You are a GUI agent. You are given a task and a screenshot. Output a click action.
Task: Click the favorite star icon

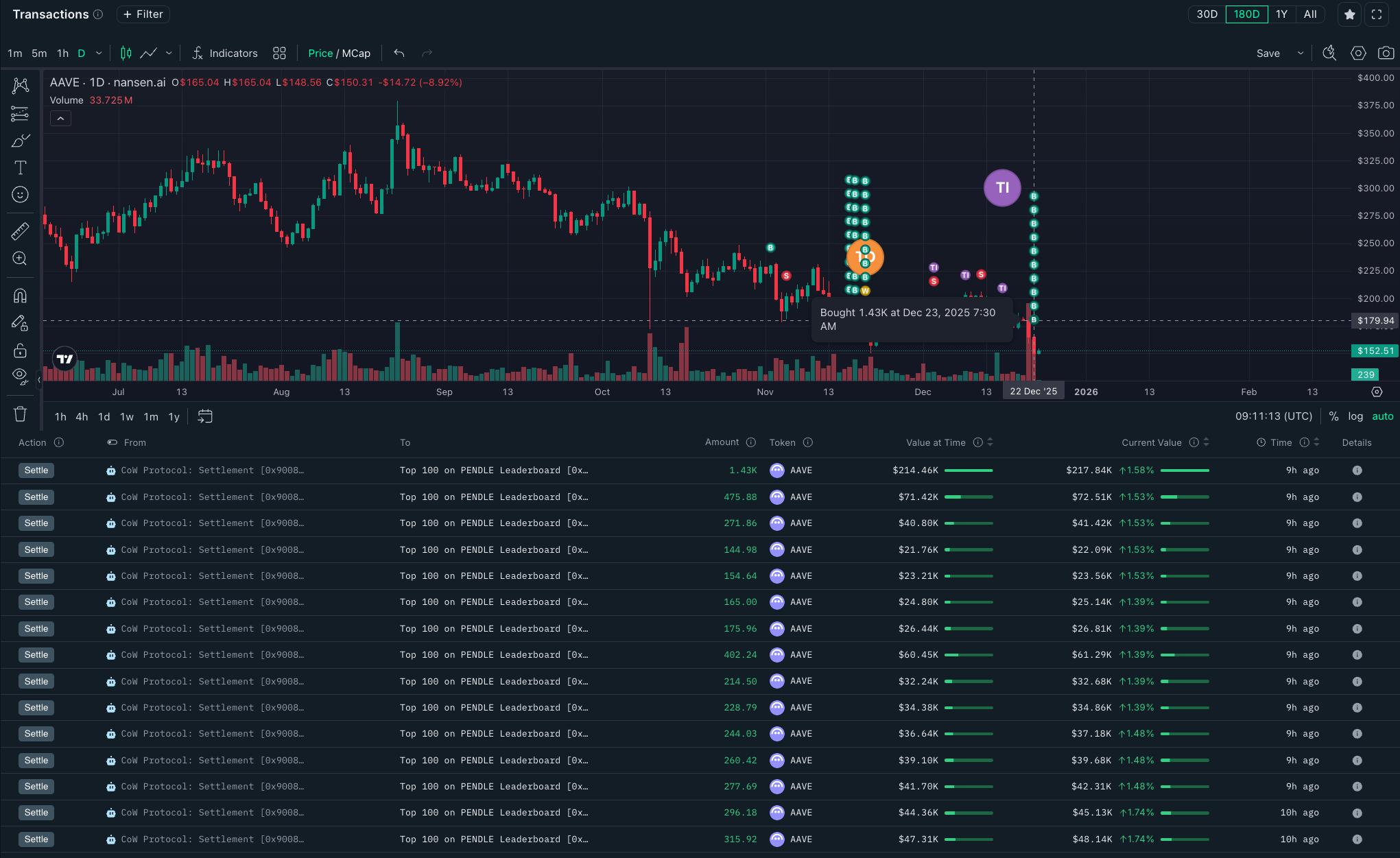1349,14
